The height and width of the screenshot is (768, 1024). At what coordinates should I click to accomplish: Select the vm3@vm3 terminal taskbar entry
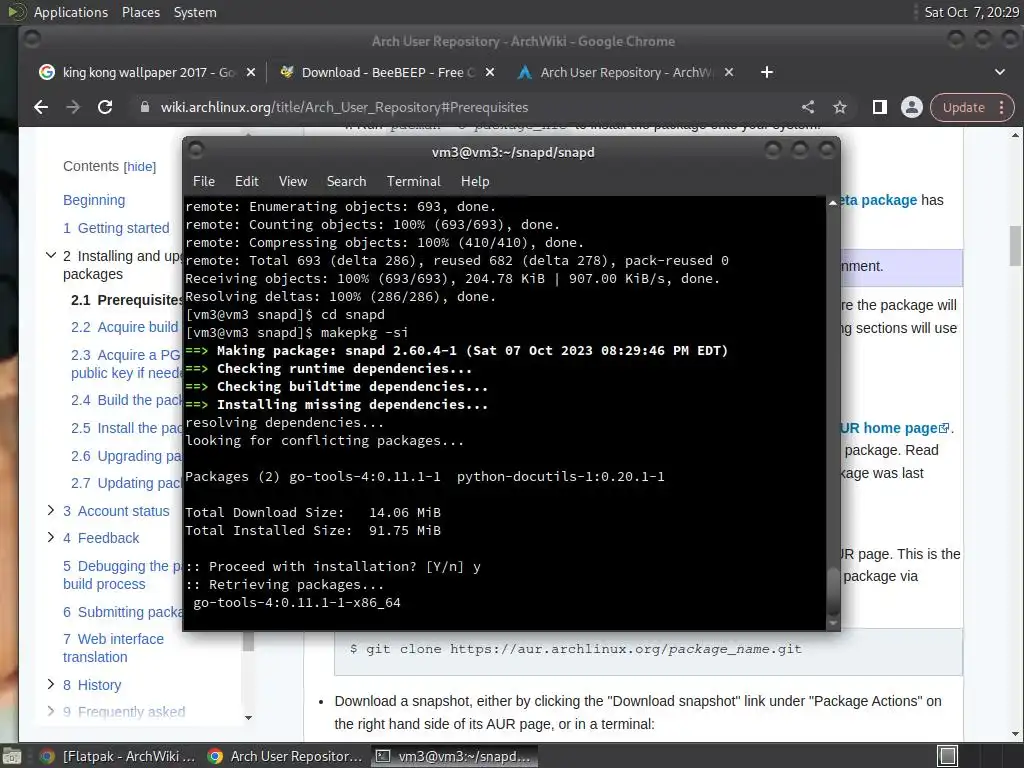455,756
